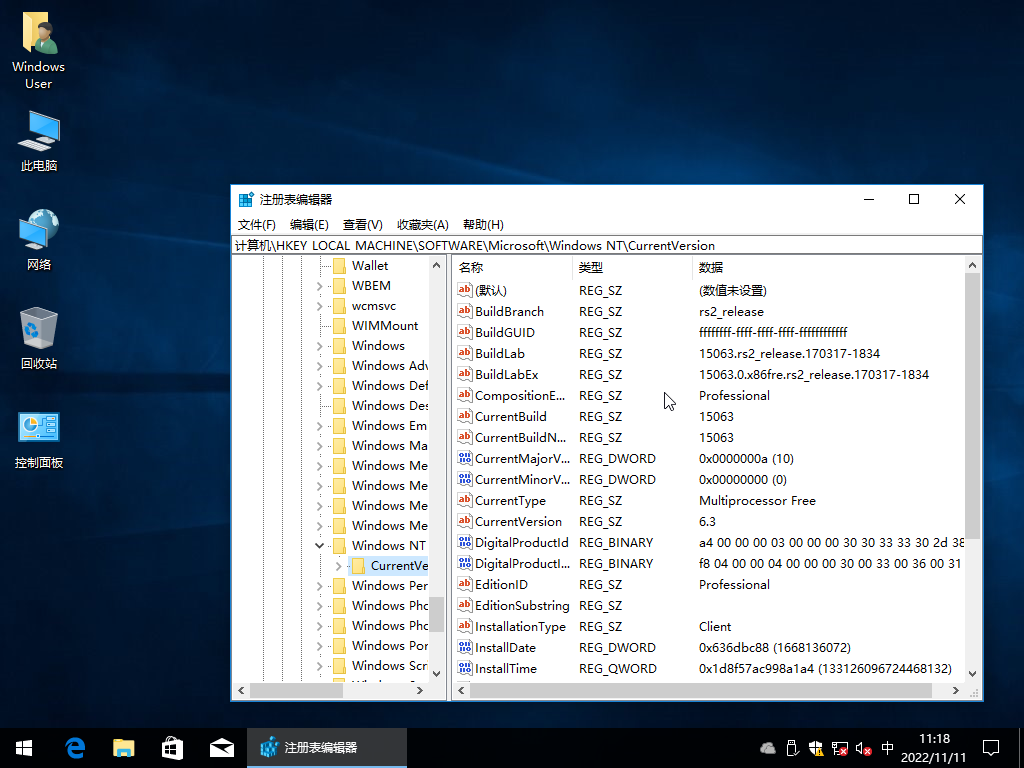
Task: Open the 查看(V) menu
Action: click(x=362, y=225)
